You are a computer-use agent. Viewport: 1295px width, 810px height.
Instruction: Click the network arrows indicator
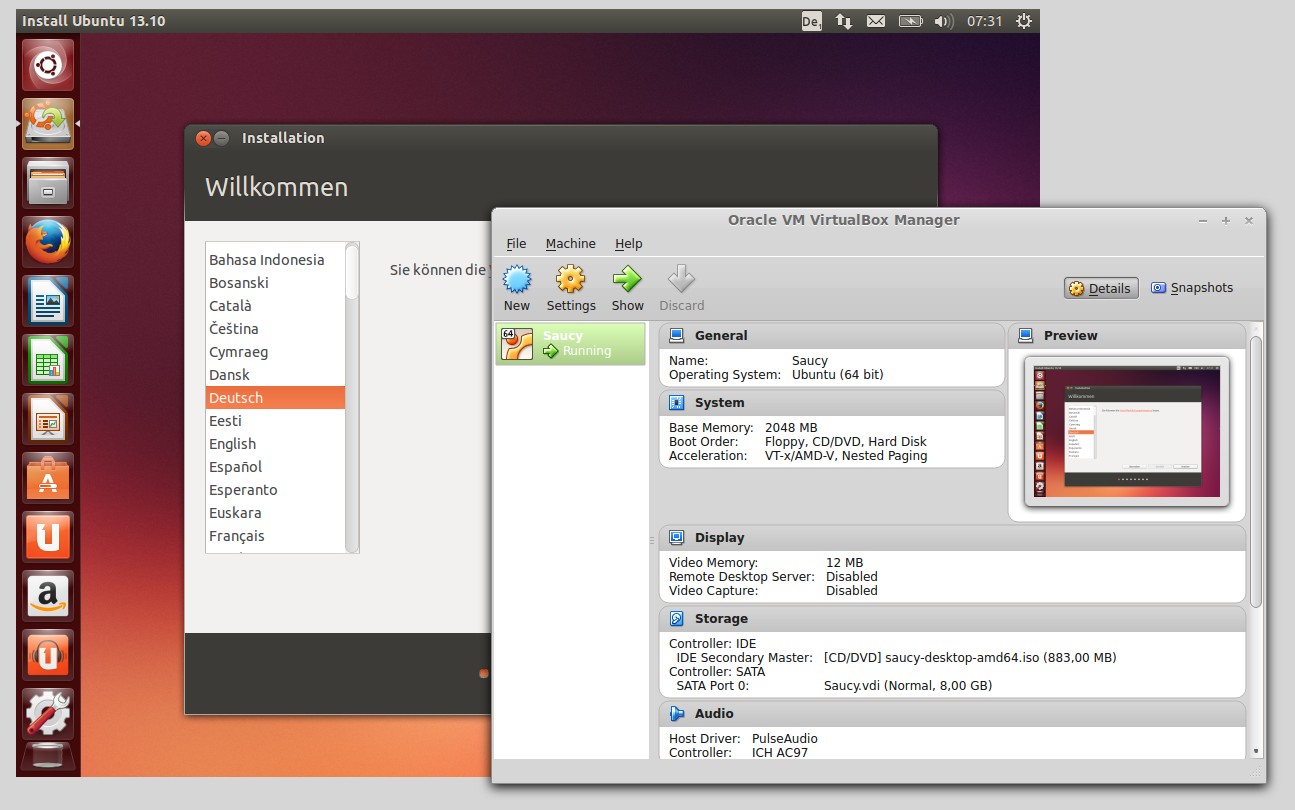click(844, 21)
